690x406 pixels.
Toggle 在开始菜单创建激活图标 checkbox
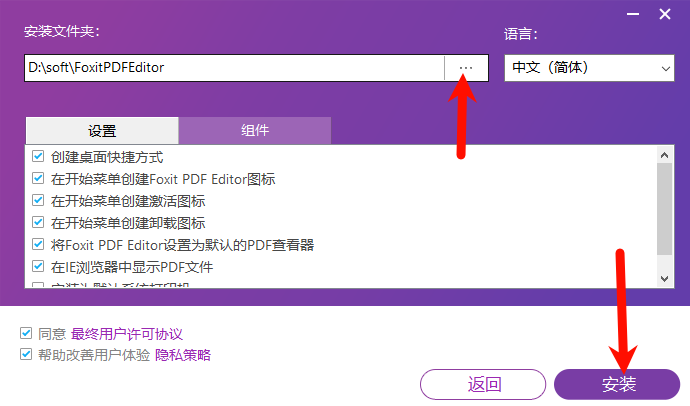click(38, 200)
